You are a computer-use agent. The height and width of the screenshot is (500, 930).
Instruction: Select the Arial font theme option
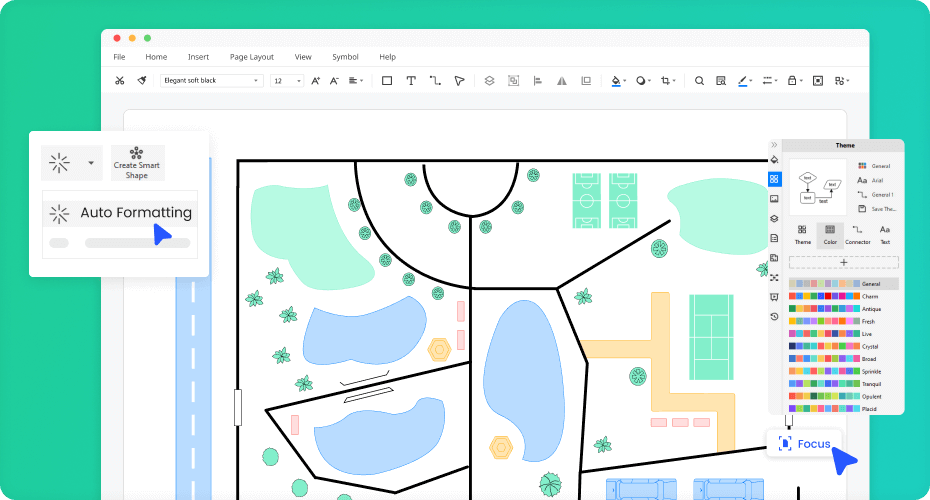click(x=870, y=180)
